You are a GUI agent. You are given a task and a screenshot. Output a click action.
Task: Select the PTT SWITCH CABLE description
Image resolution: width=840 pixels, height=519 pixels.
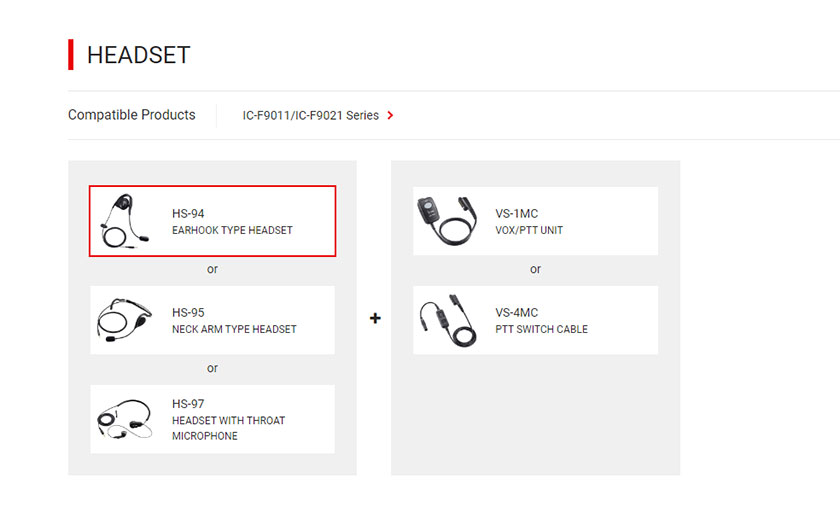point(541,329)
